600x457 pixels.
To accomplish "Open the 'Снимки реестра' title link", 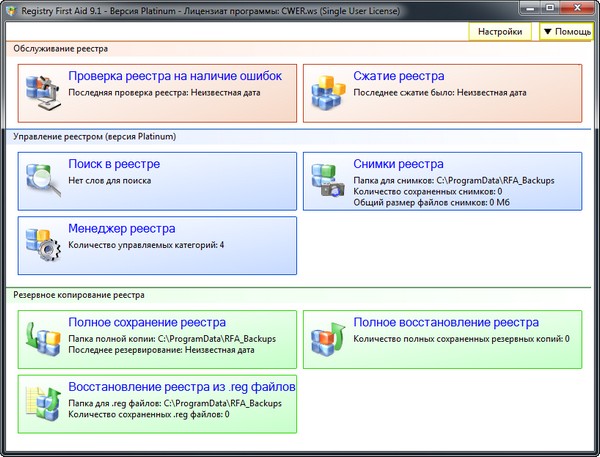I will point(398,164).
